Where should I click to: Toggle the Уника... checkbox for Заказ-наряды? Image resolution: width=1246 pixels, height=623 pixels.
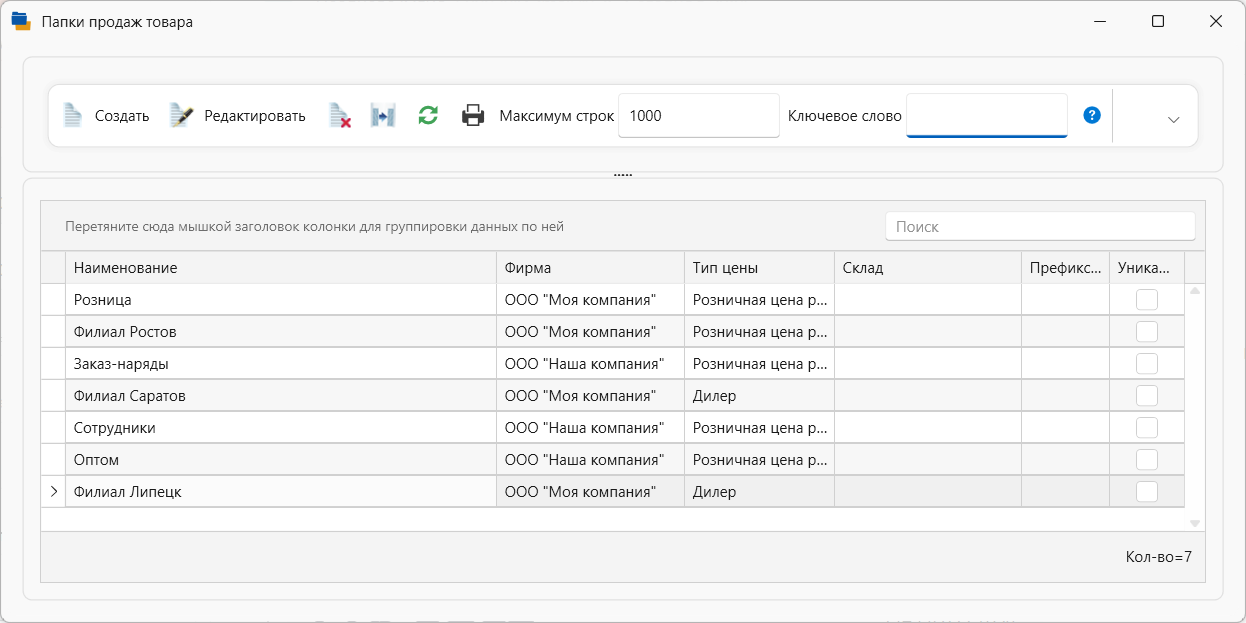click(1147, 364)
